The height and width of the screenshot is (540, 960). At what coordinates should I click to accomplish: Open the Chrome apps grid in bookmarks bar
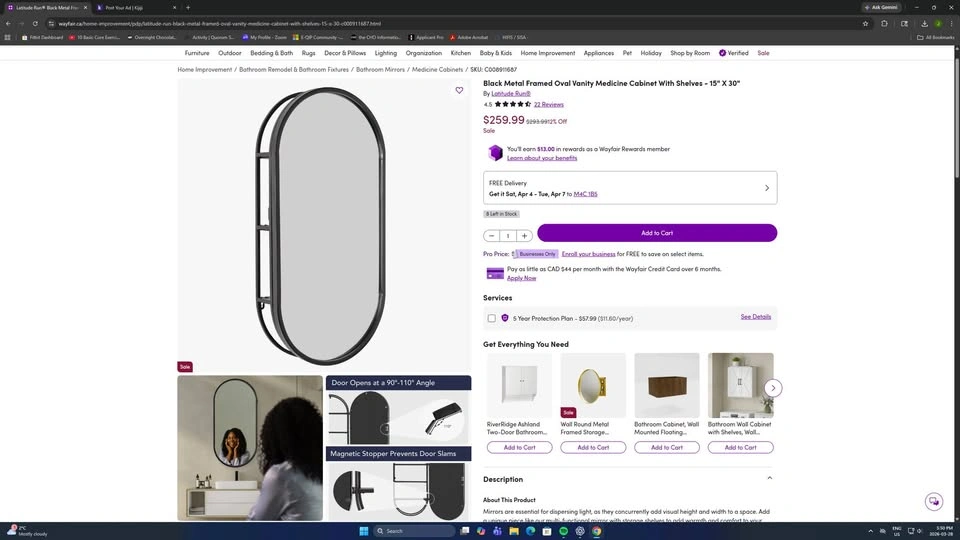pyautogui.click(x=7, y=37)
